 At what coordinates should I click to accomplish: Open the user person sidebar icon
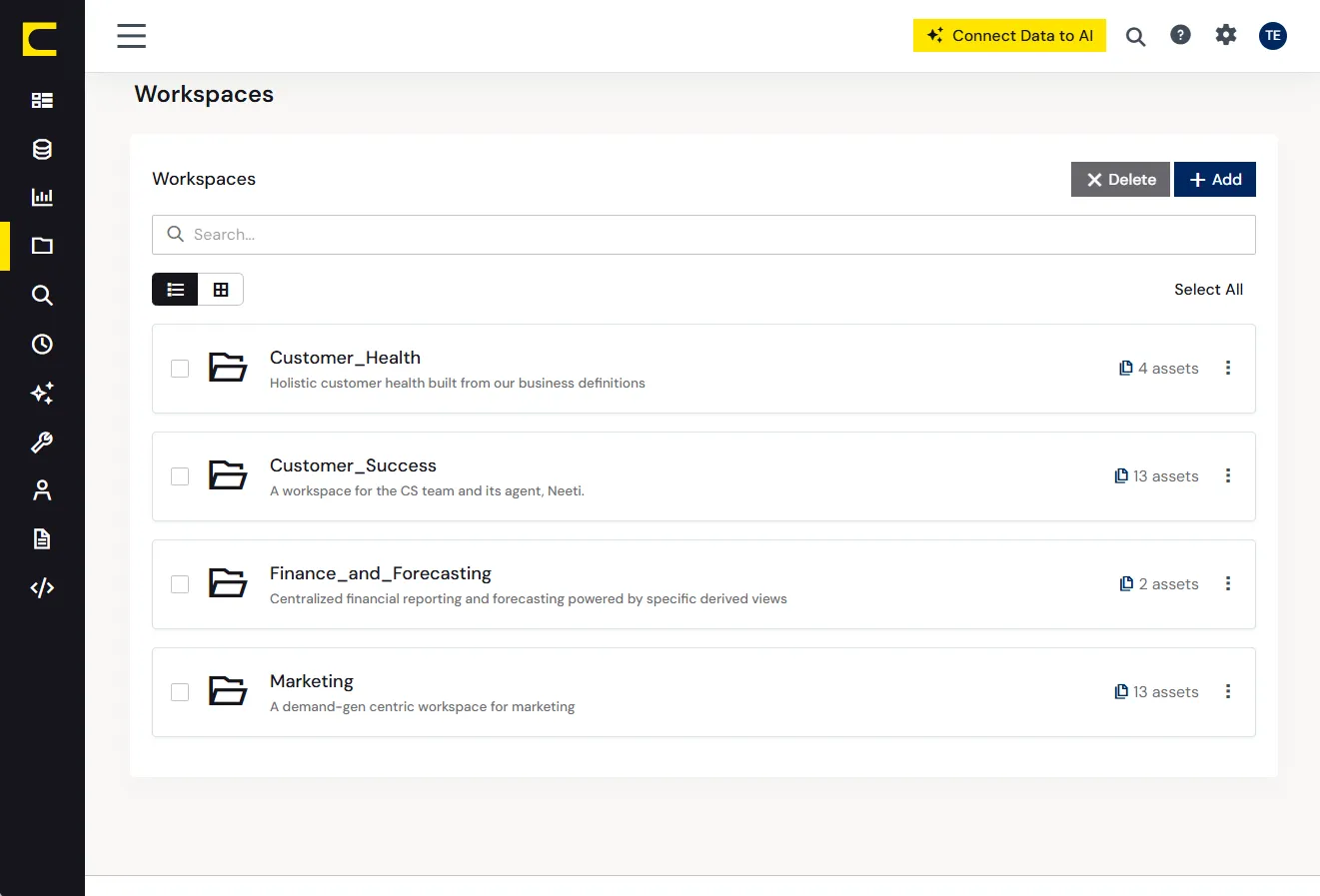click(42, 490)
